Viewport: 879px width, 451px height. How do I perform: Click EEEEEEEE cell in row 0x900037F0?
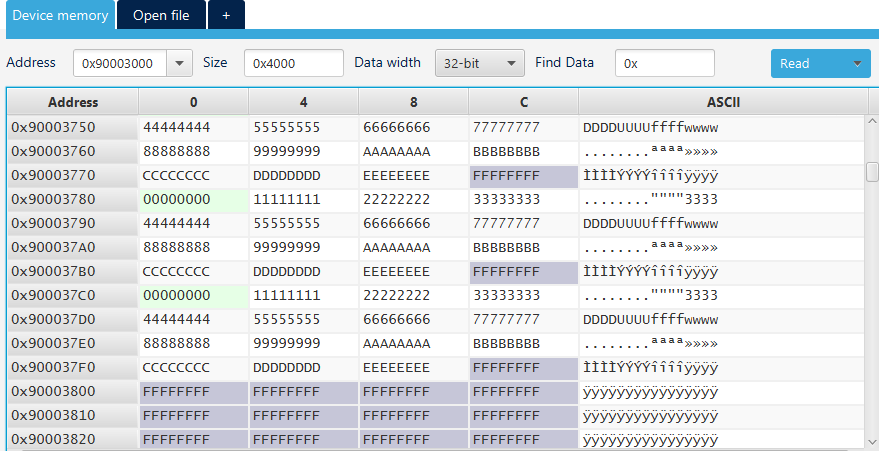coord(413,368)
